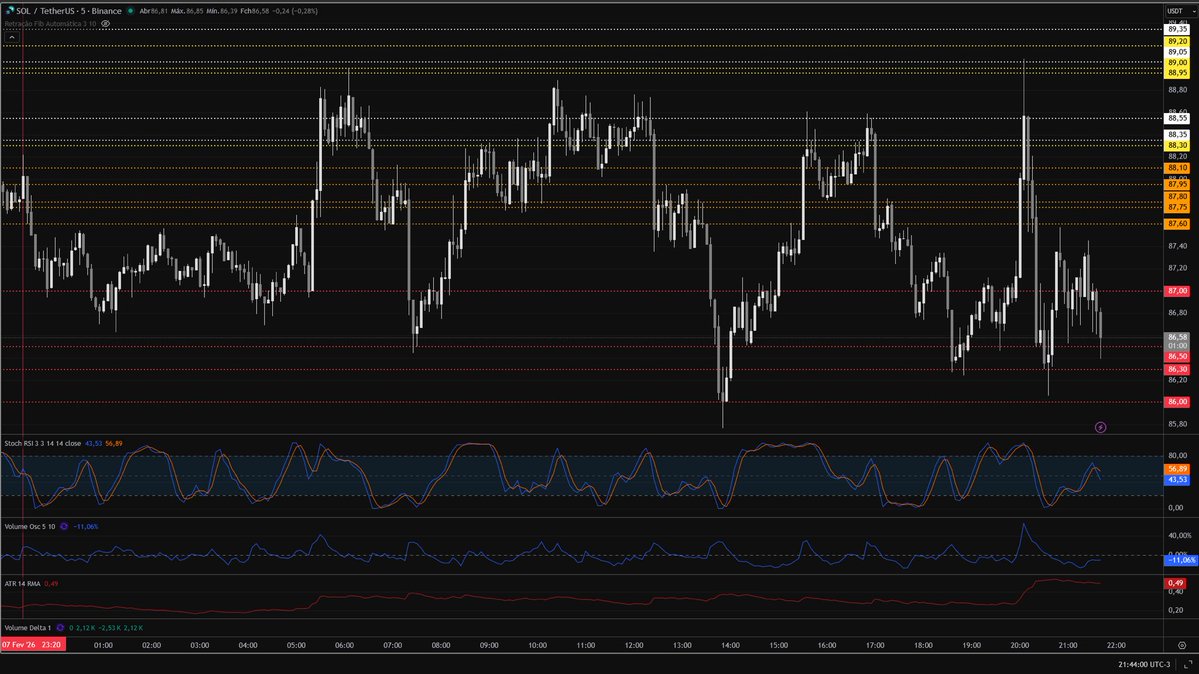Click the green market status dot
Viewport: 1199px width, 674px height.
coord(131,11)
